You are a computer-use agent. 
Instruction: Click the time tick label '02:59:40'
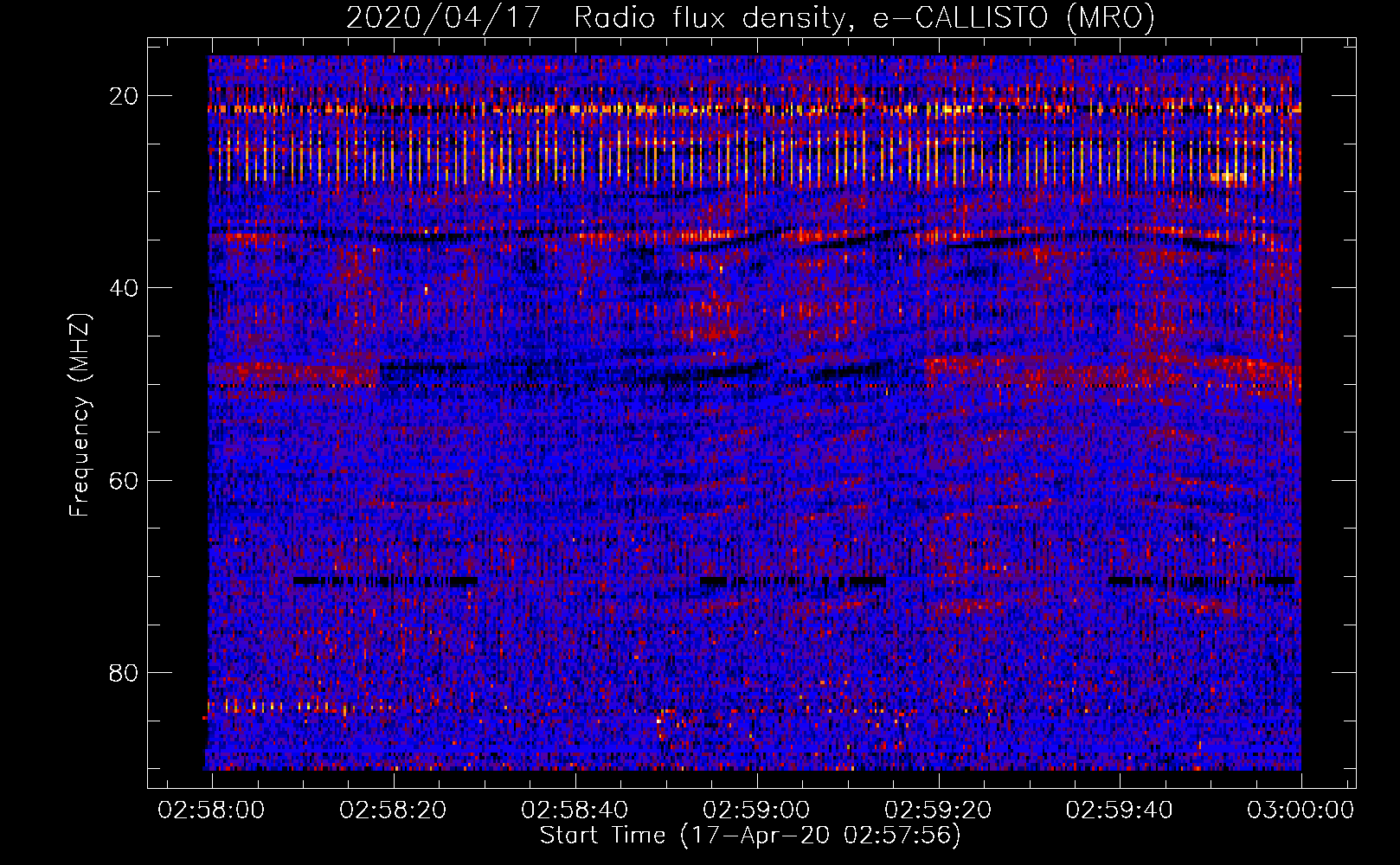click(1120, 811)
